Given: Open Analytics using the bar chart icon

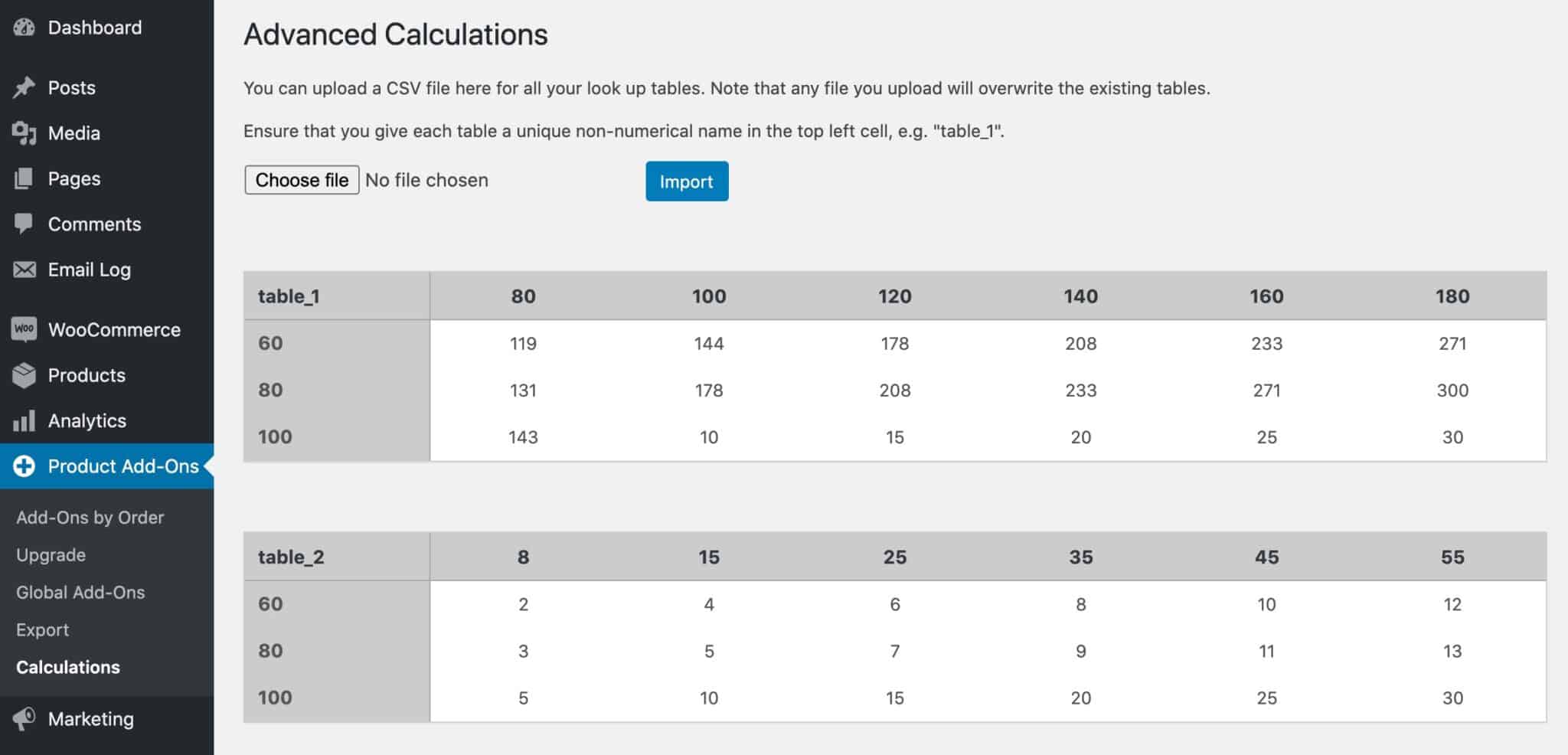Looking at the screenshot, I should coord(24,420).
